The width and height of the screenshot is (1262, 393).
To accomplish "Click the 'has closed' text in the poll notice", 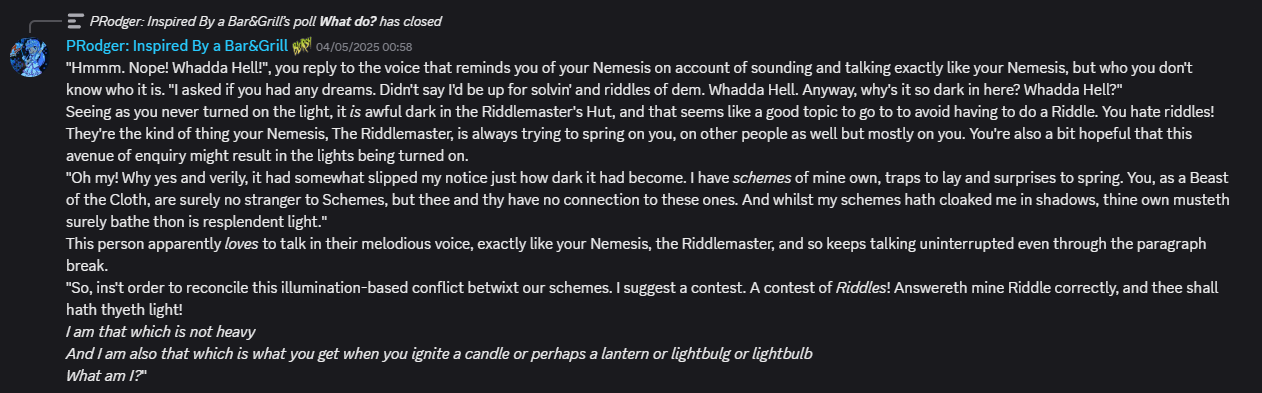I will click(414, 21).
